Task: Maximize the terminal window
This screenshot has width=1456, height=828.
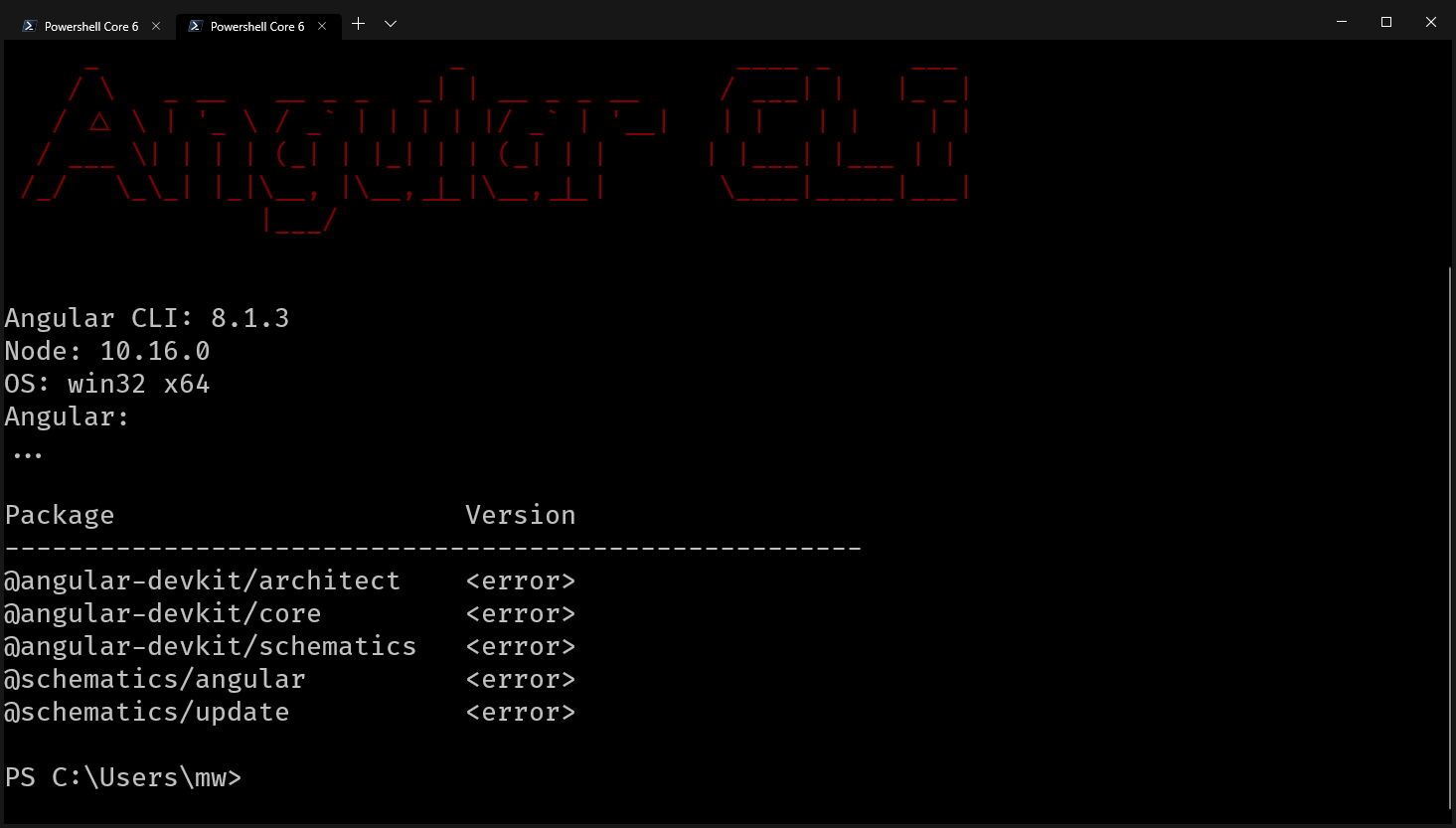Action: [x=1386, y=22]
